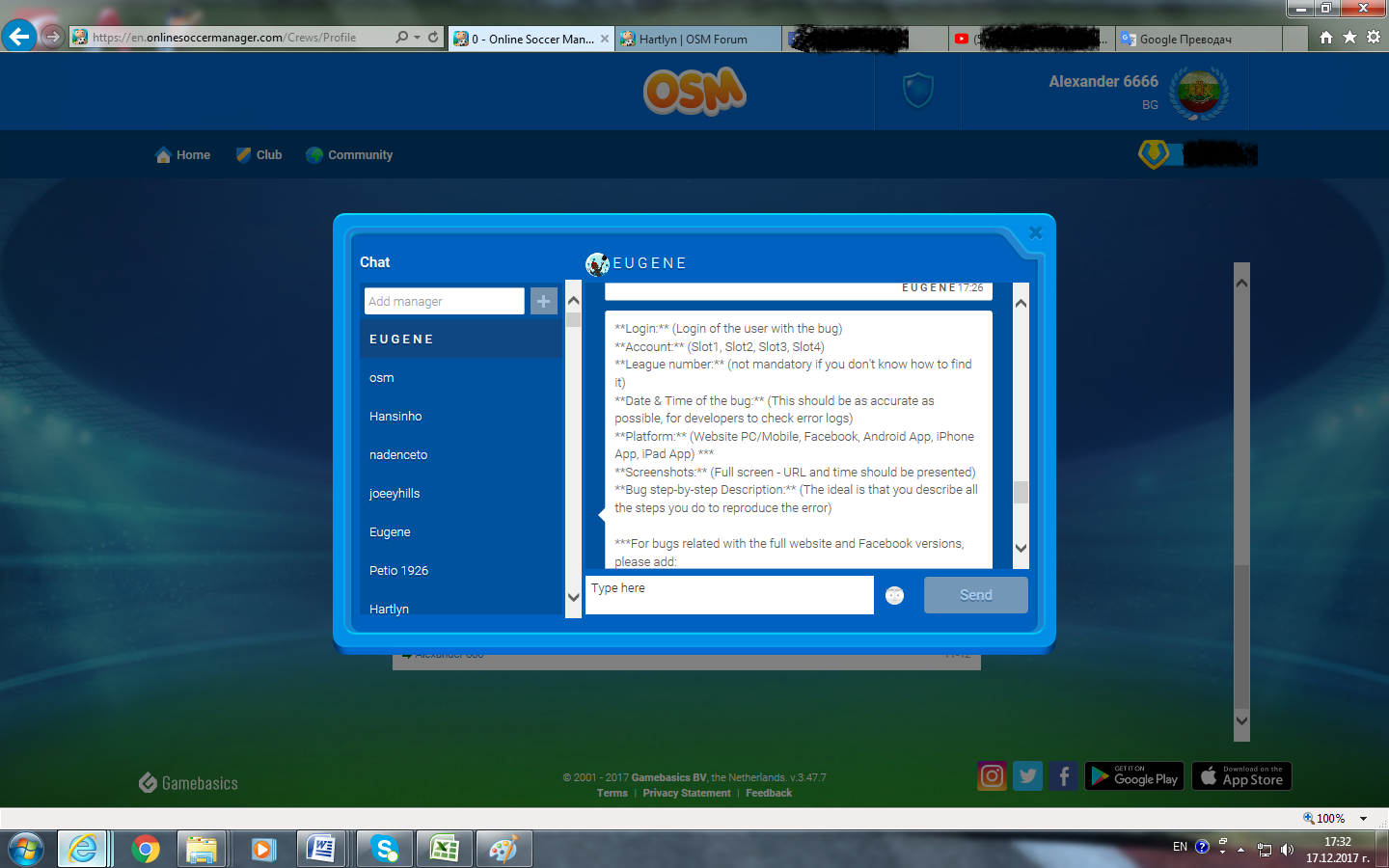Image resolution: width=1389 pixels, height=868 pixels.
Task: Select the Hansinho chat contact
Action: pos(461,416)
